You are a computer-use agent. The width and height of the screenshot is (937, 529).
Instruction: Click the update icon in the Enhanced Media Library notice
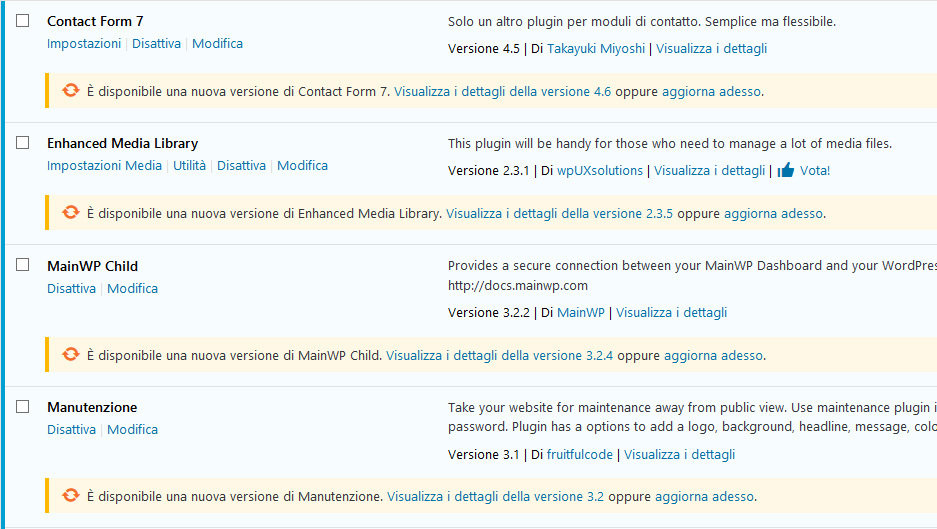coord(71,213)
